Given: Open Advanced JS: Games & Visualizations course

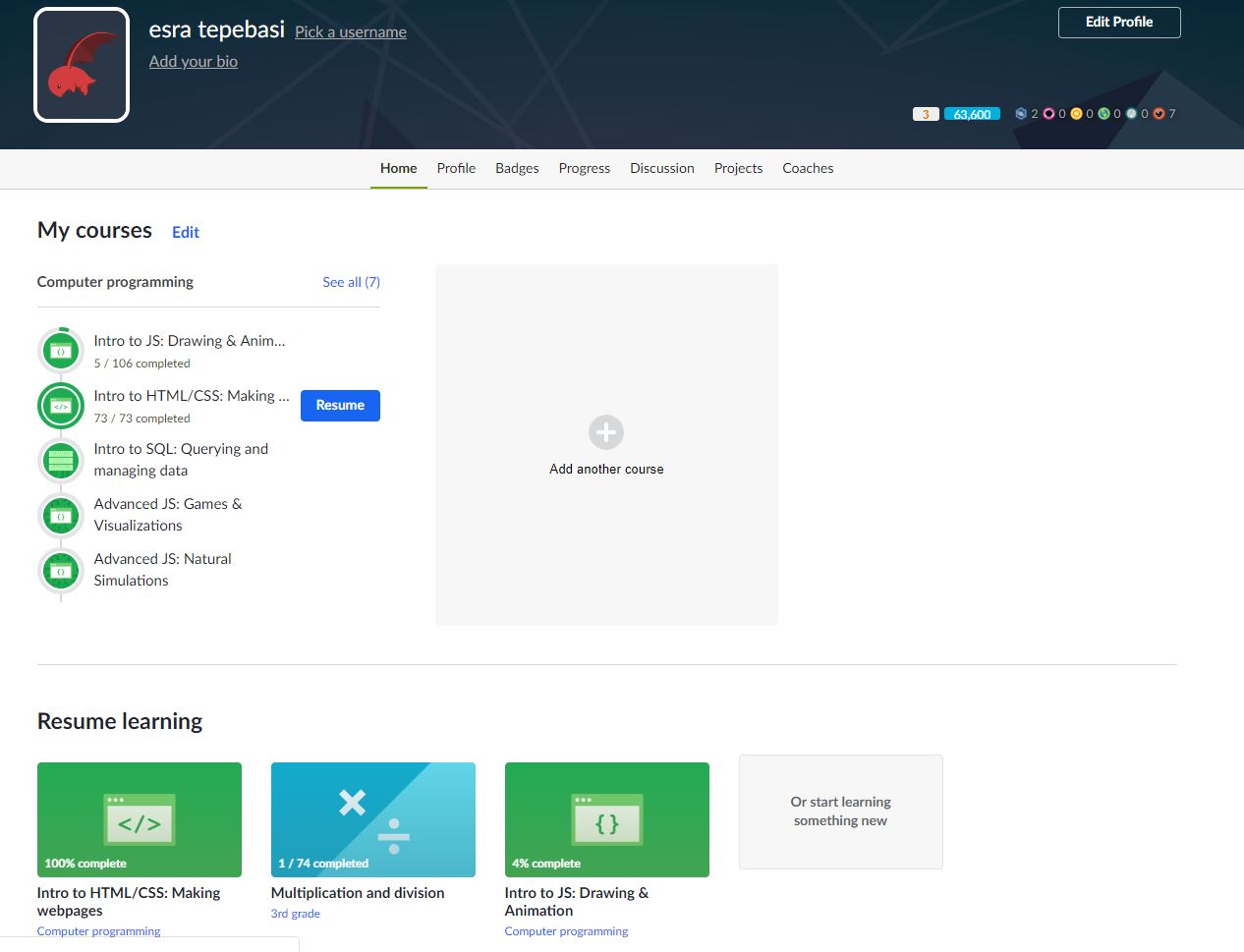Looking at the screenshot, I should pos(168,515).
